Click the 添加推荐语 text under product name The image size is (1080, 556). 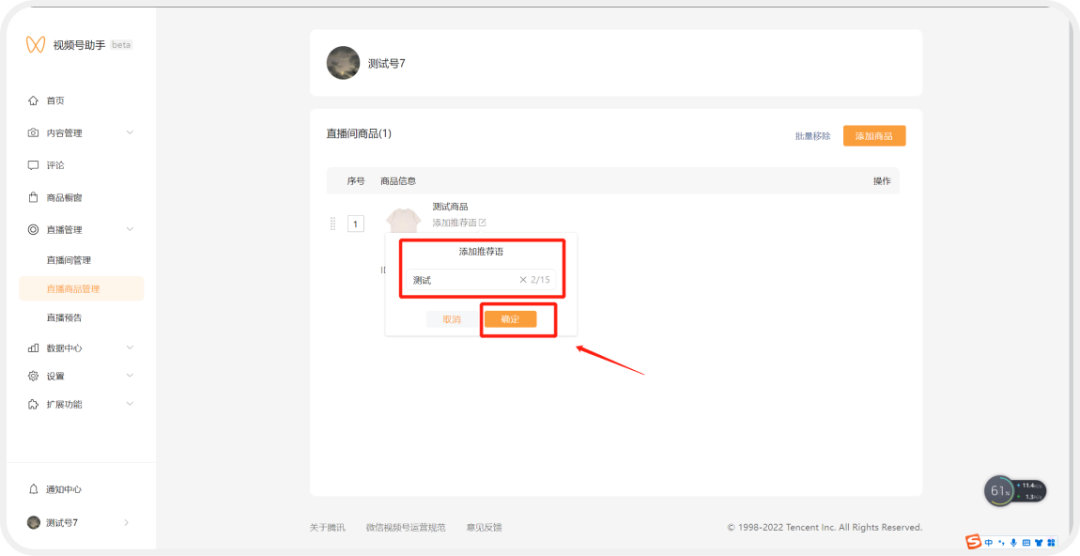coord(455,223)
